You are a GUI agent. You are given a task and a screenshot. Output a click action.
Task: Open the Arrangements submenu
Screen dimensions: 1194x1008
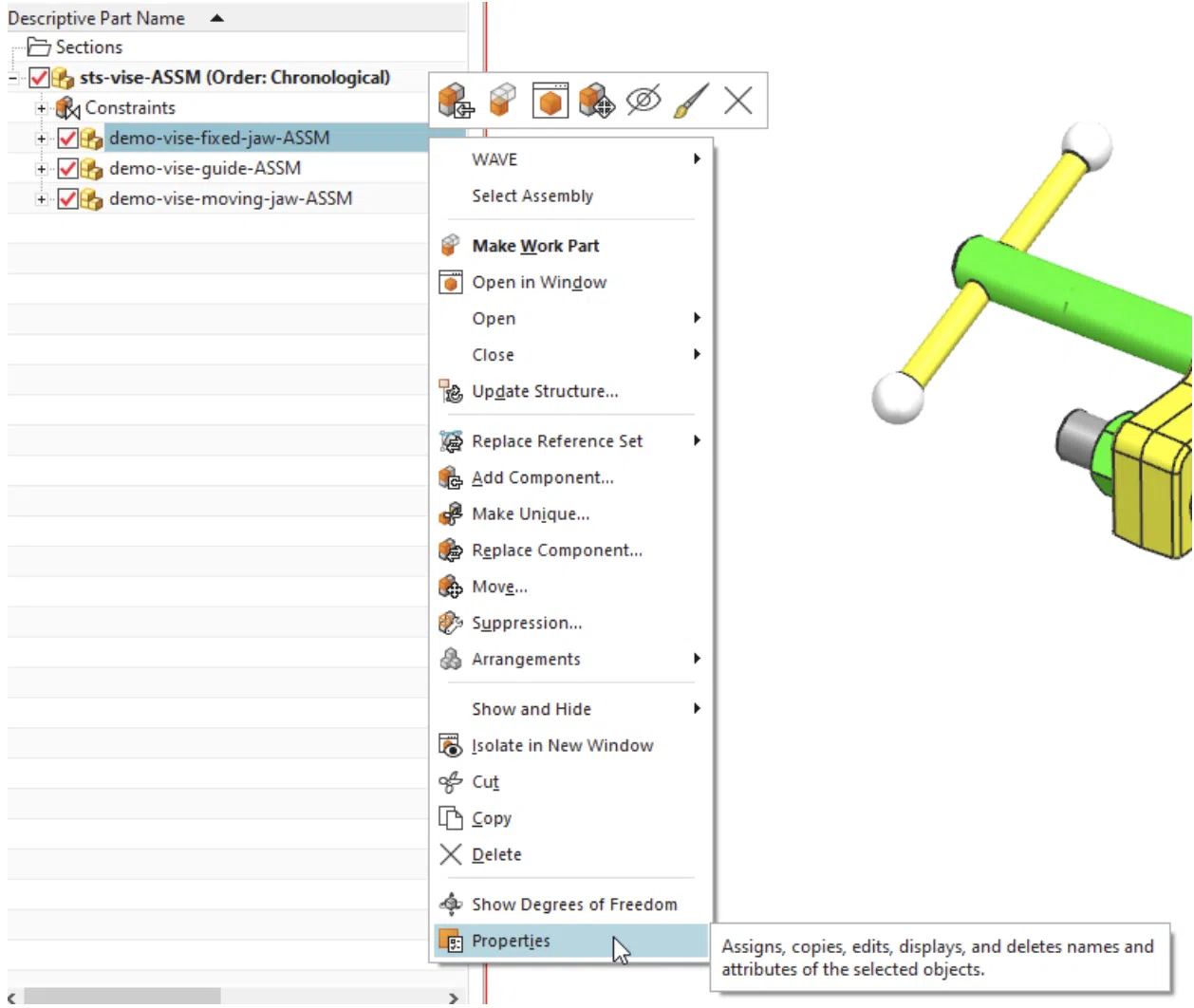571,660
